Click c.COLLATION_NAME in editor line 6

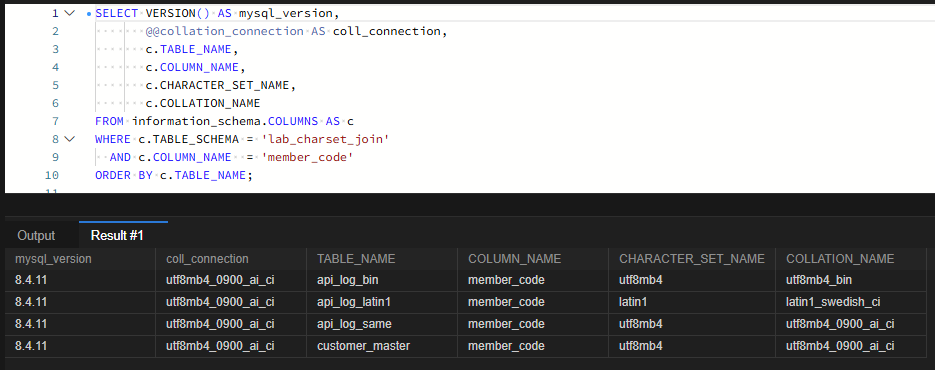coord(203,103)
